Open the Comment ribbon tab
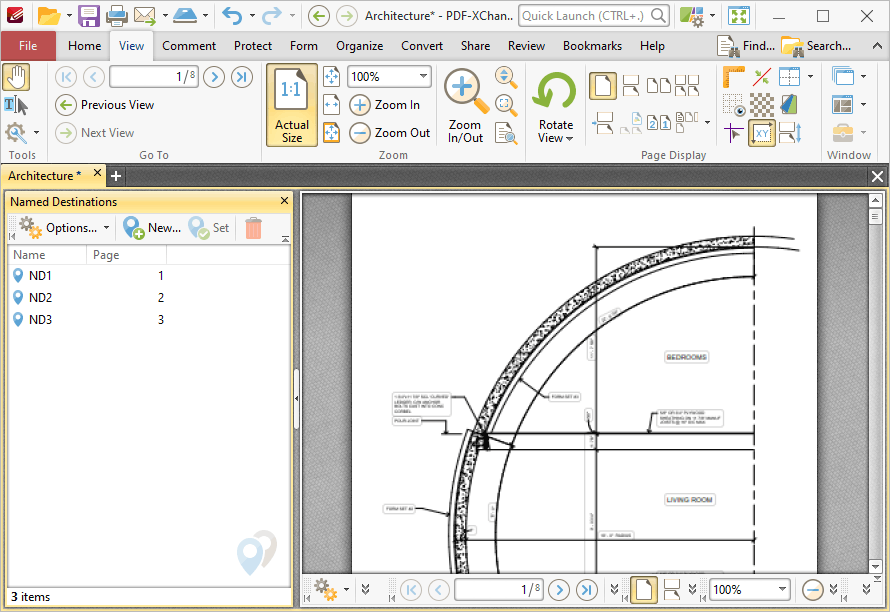The width and height of the screenshot is (890, 612). click(x=189, y=46)
